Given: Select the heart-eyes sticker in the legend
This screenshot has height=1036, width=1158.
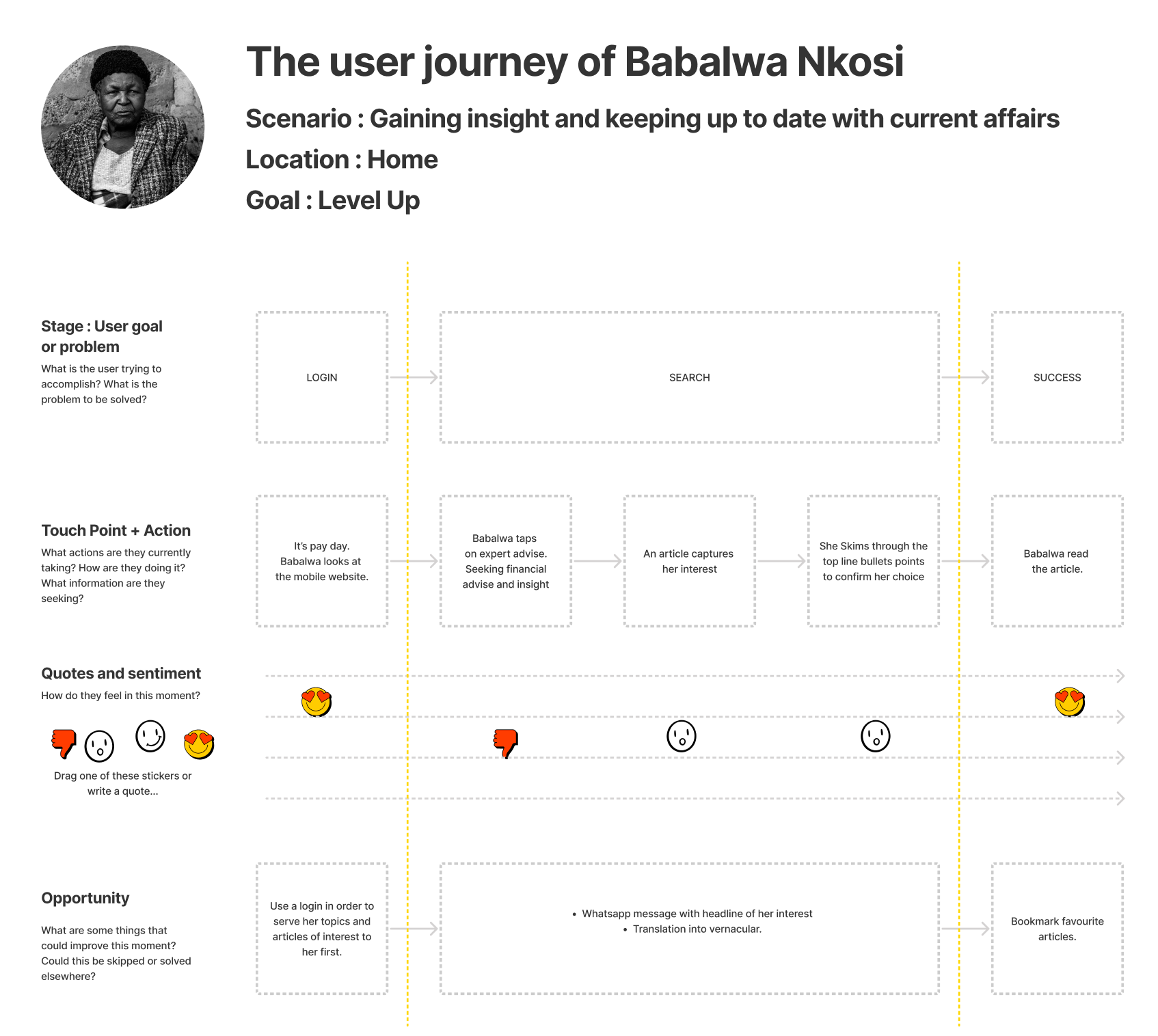Looking at the screenshot, I should (x=199, y=745).
